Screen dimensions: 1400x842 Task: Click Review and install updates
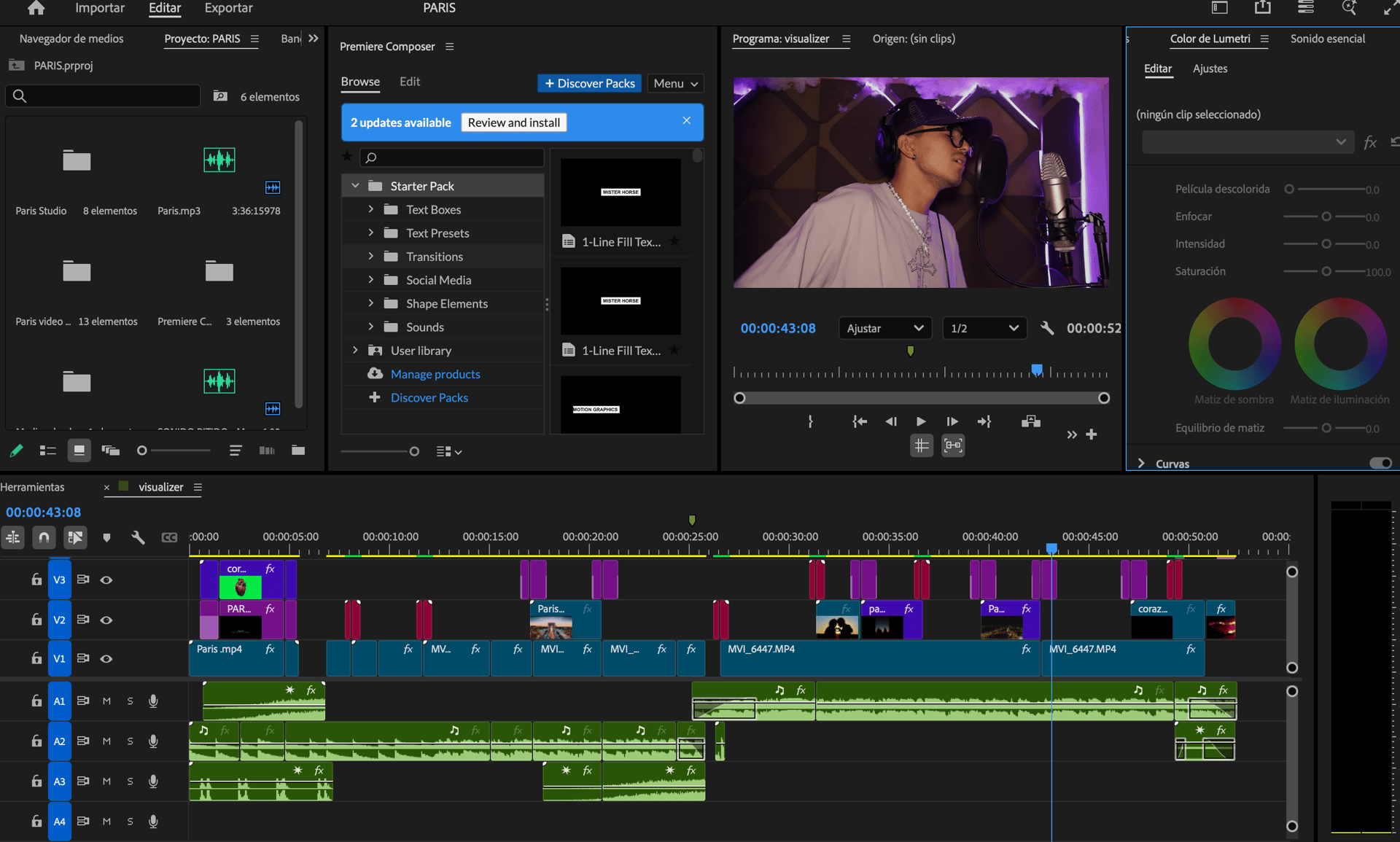[513, 122]
